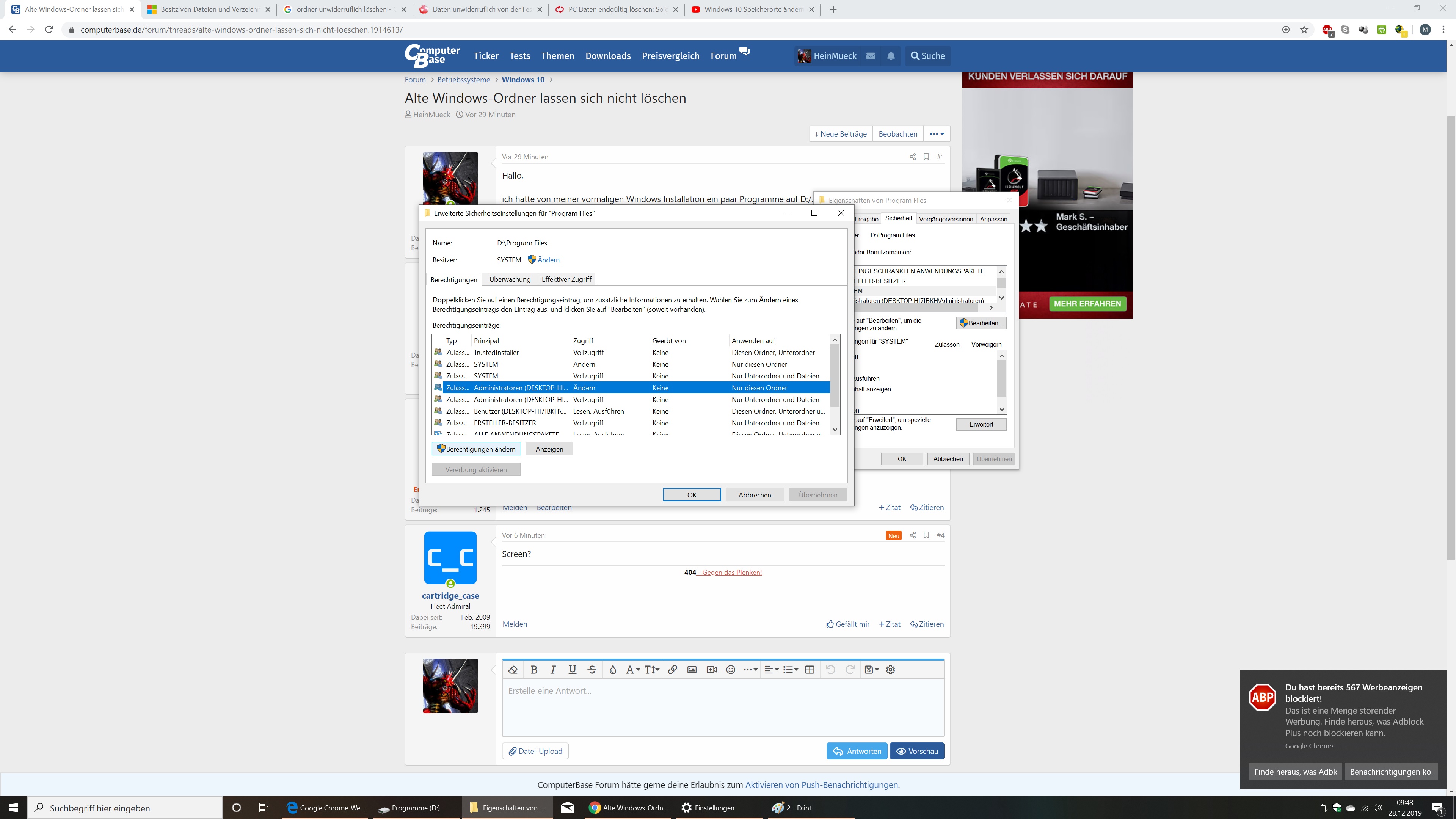
Task: Click the insert table icon
Action: 810,669
